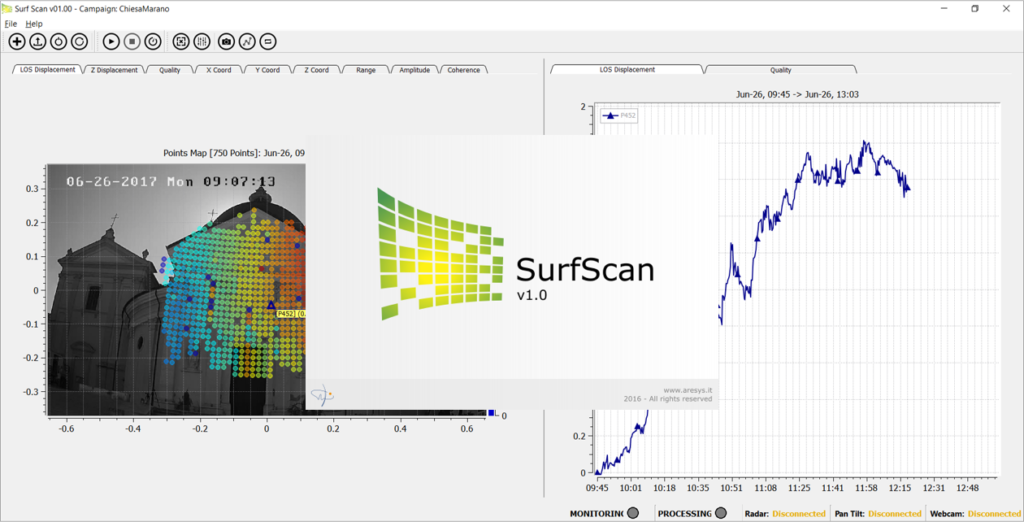The height and width of the screenshot is (522, 1024).
Task: Click the webcam timestamp overlay on image
Action: pyautogui.click(x=171, y=181)
